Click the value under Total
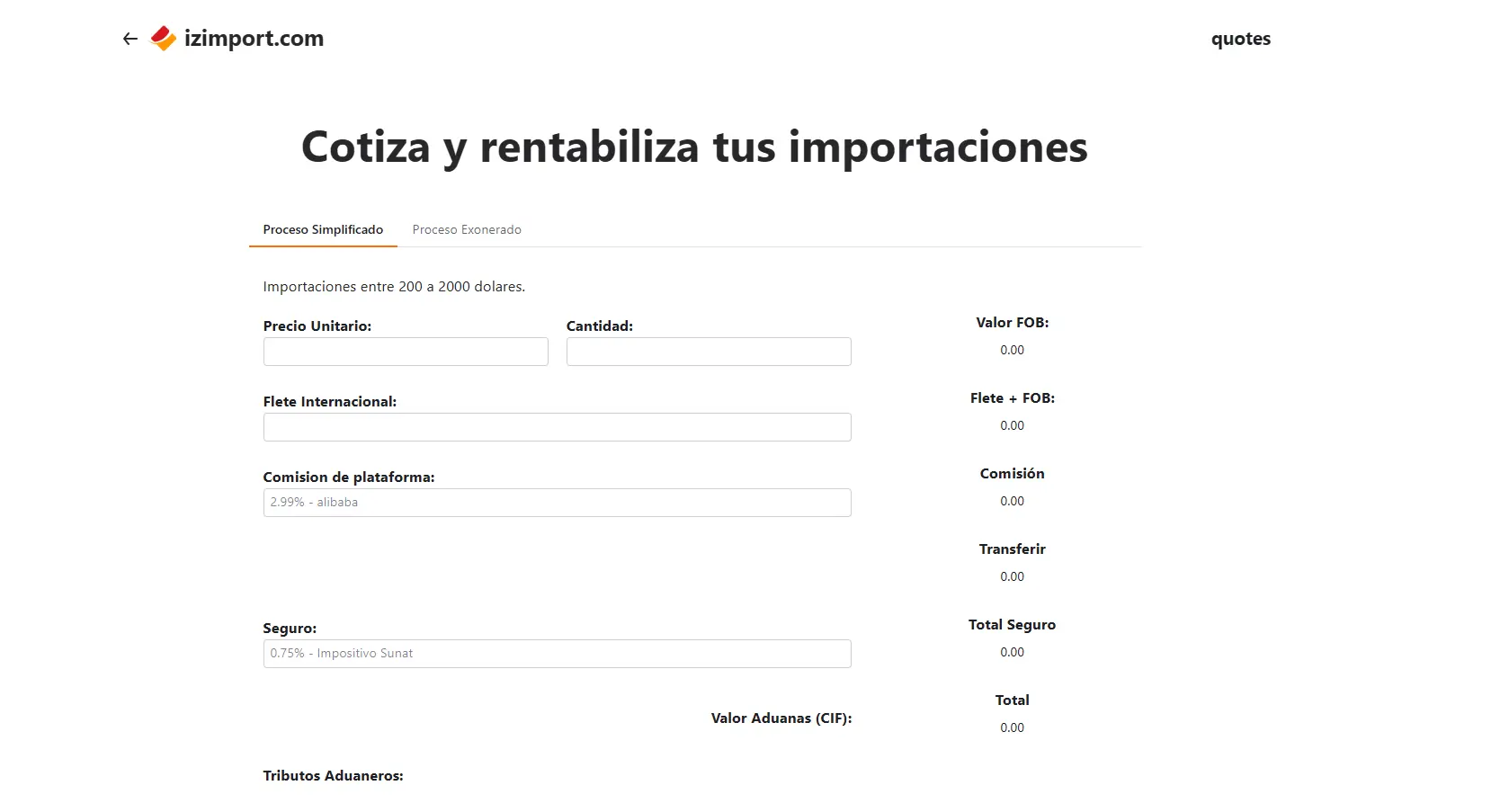 [1013, 727]
